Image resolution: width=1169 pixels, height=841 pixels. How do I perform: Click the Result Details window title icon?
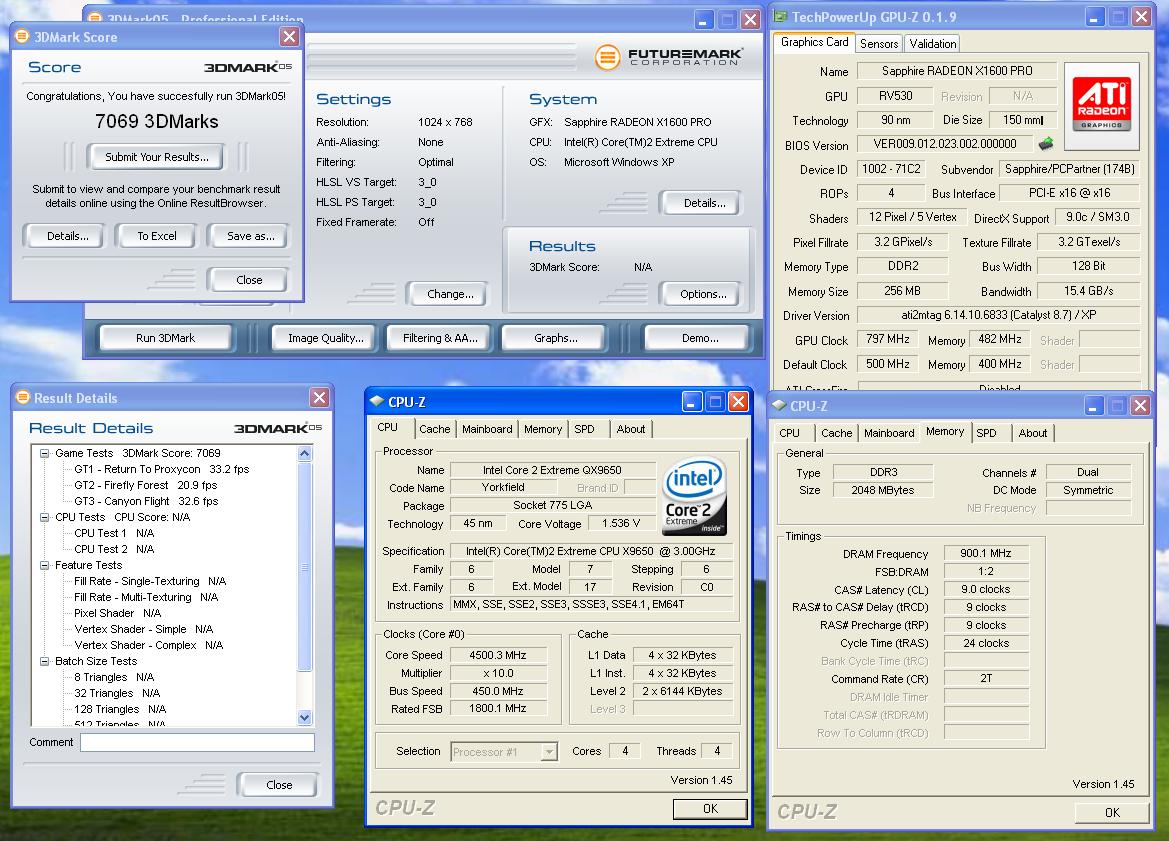[x=23, y=397]
